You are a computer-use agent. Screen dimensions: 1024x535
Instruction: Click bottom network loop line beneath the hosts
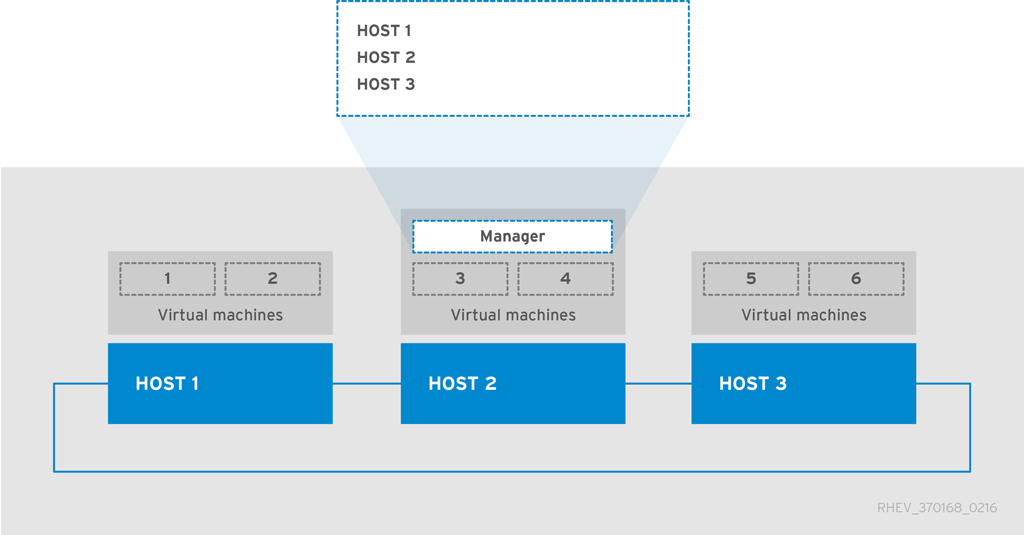(x=512, y=471)
